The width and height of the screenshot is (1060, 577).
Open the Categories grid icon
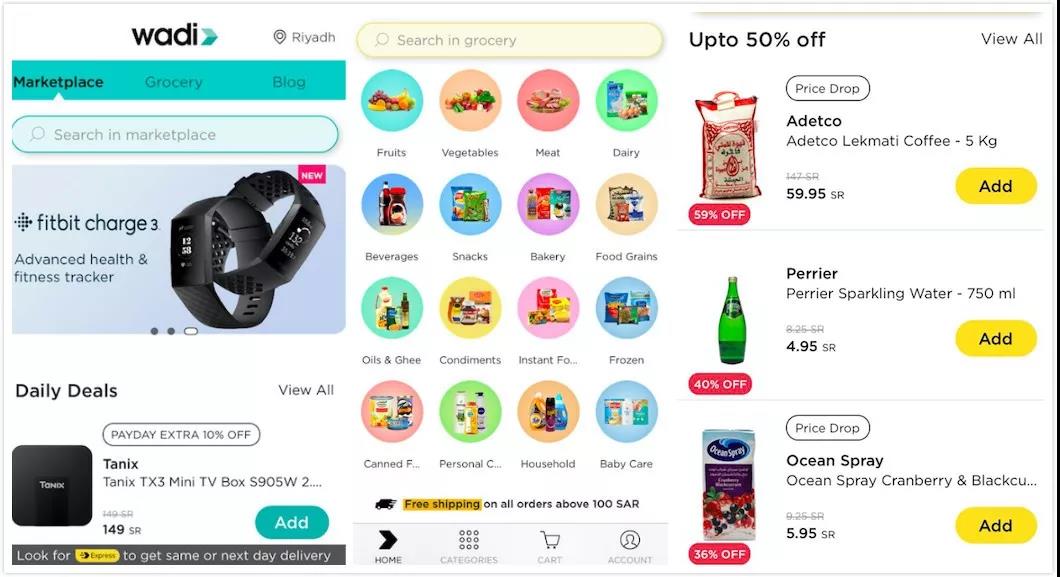(468, 539)
